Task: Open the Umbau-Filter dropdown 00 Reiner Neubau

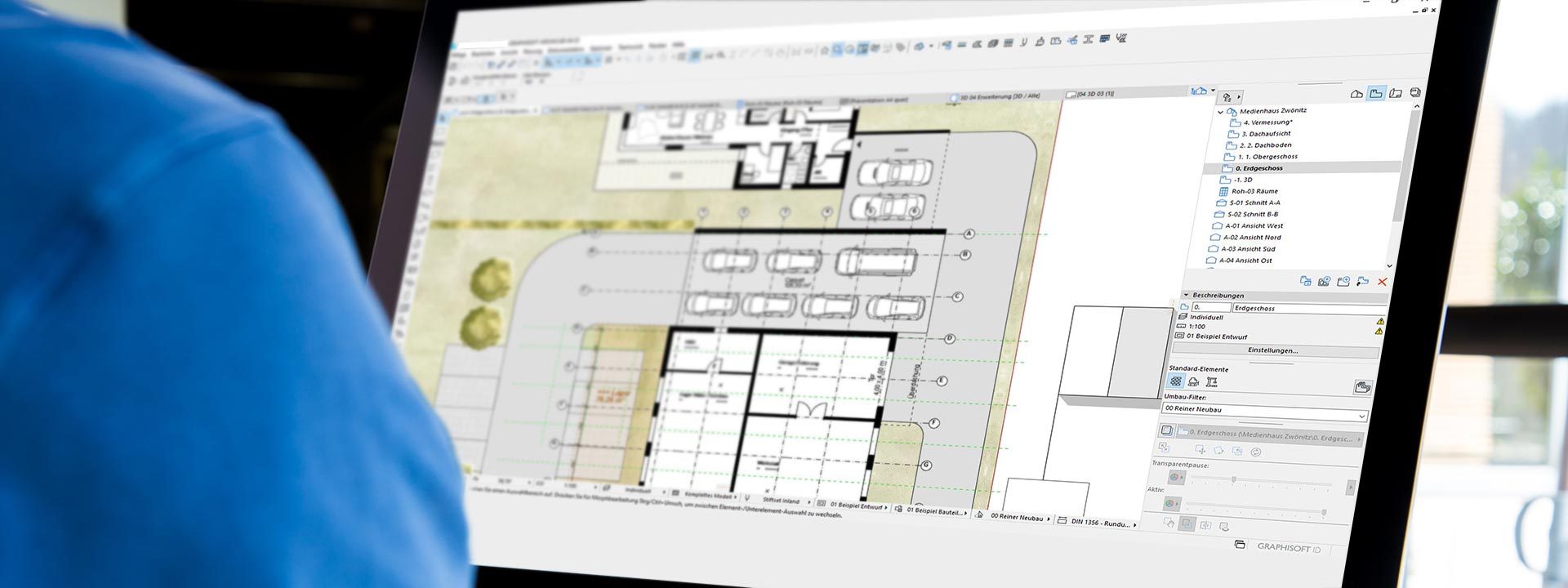Action: tap(1265, 410)
